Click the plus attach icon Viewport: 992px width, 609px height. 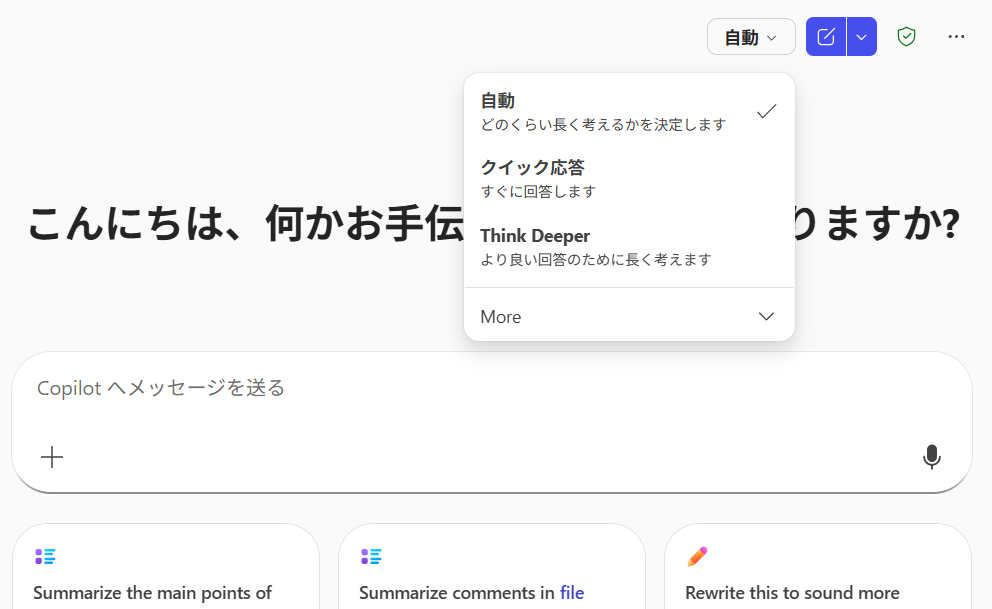52,457
